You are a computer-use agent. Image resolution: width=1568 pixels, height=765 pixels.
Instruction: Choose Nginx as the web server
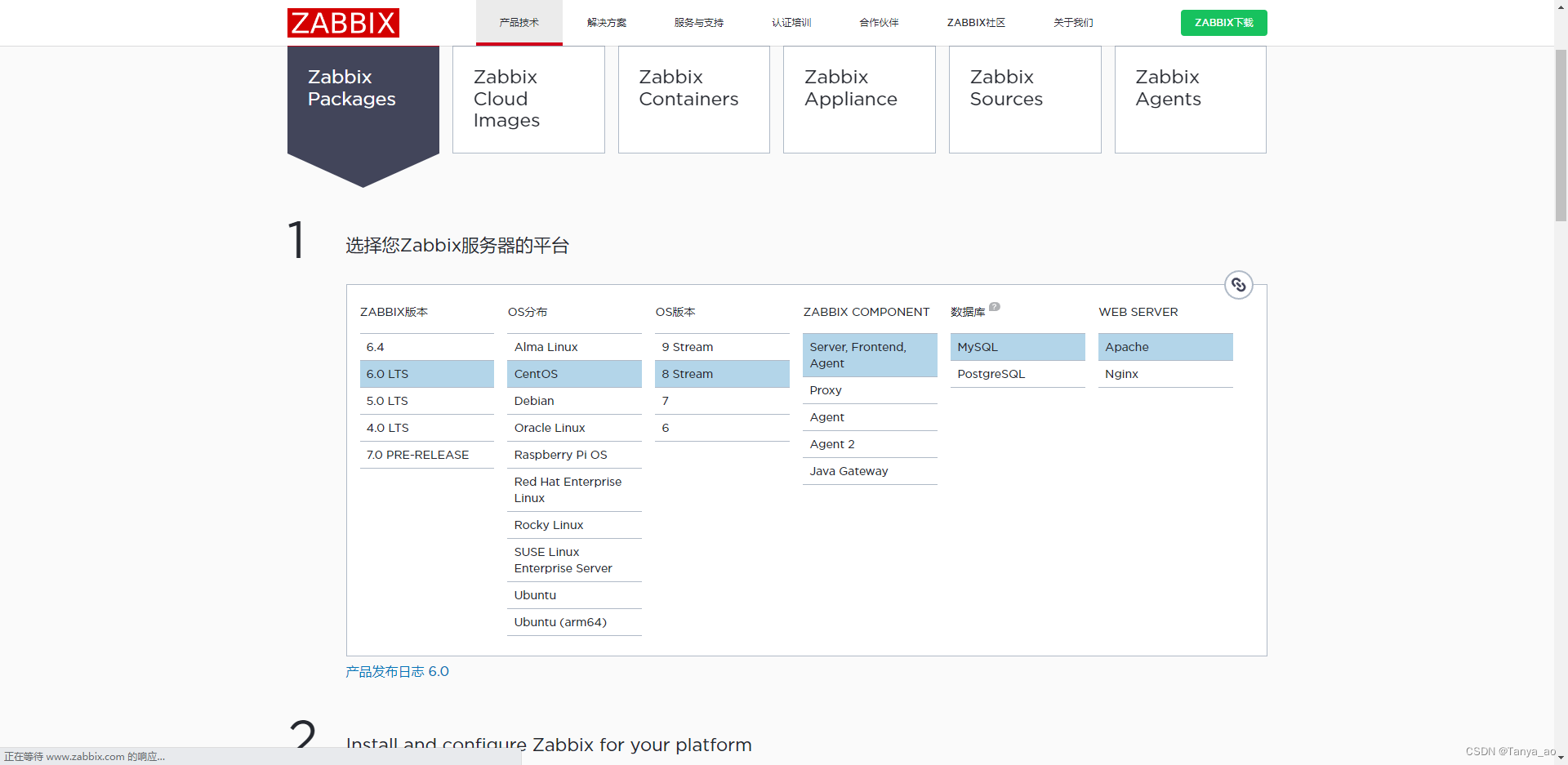coord(1165,374)
